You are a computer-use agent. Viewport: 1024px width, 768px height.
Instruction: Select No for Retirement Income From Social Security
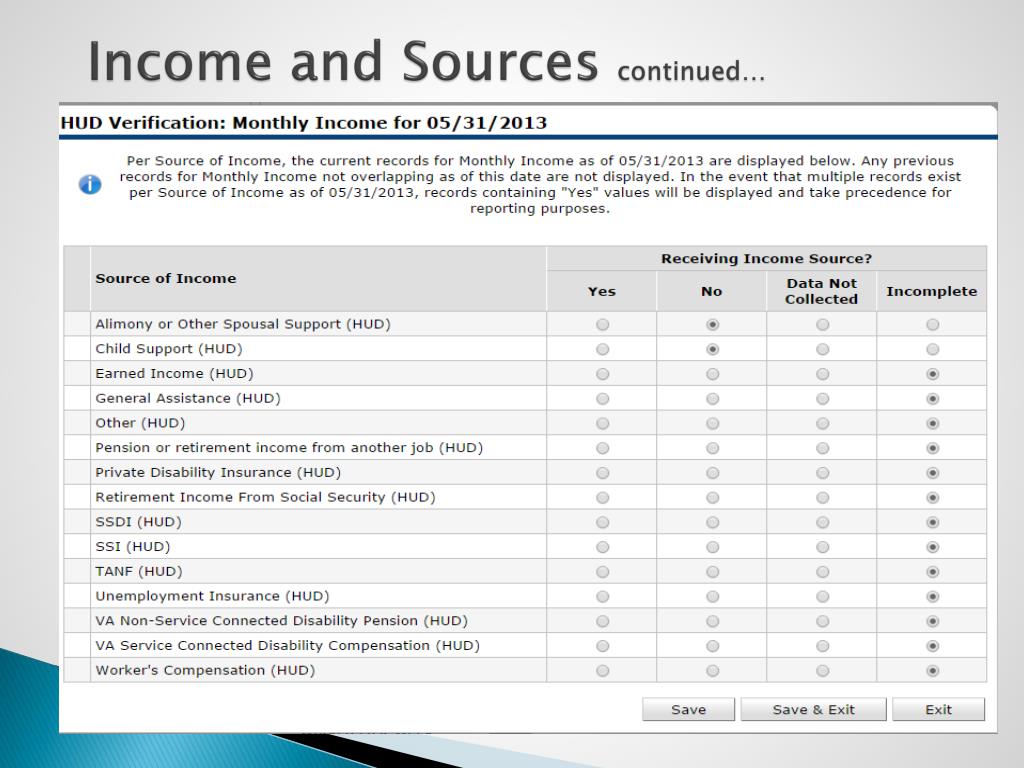pyautogui.click(x=712, y=498)
